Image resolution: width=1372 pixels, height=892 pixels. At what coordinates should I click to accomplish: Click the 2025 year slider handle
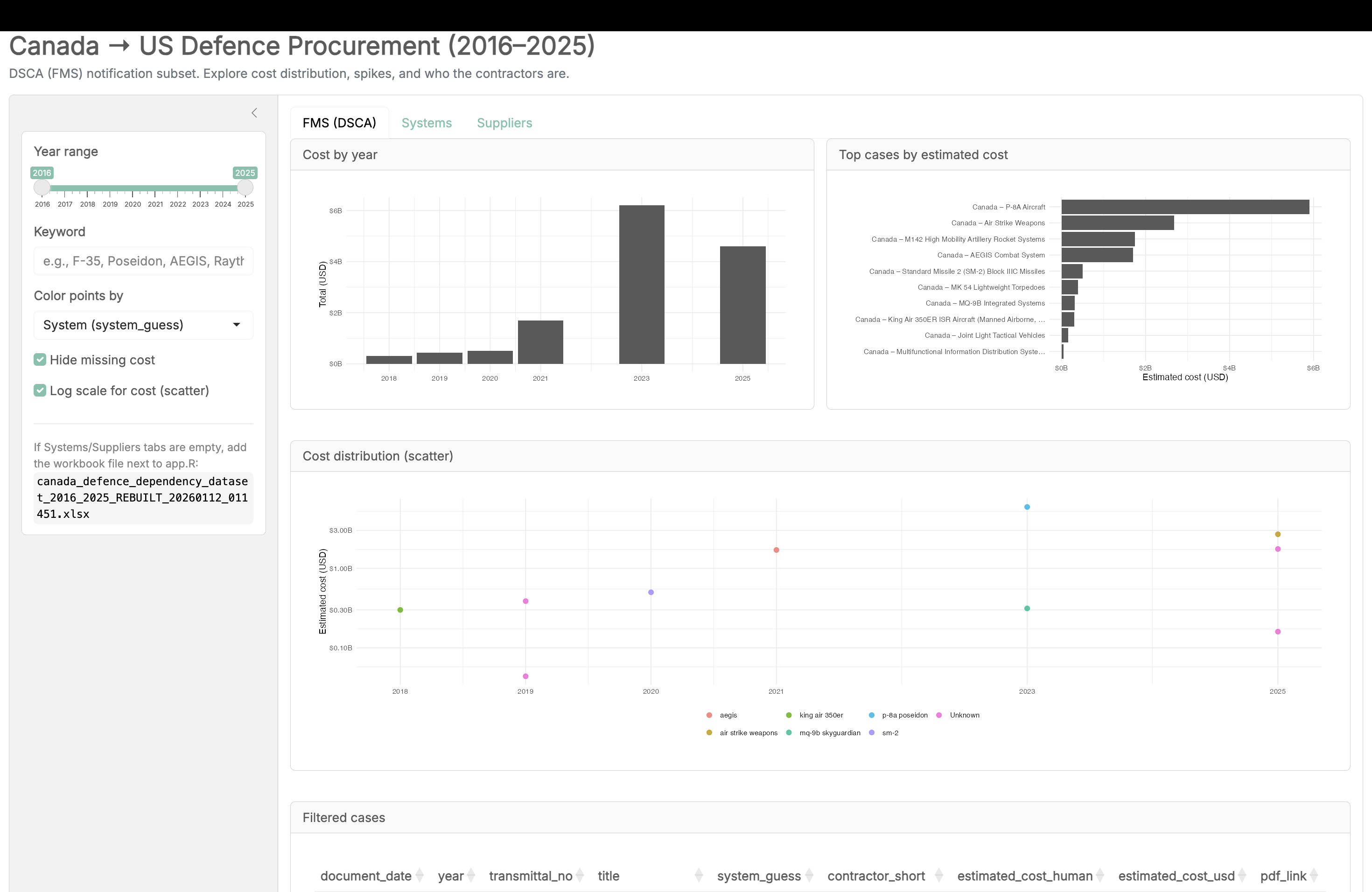[x=245, y=187]
